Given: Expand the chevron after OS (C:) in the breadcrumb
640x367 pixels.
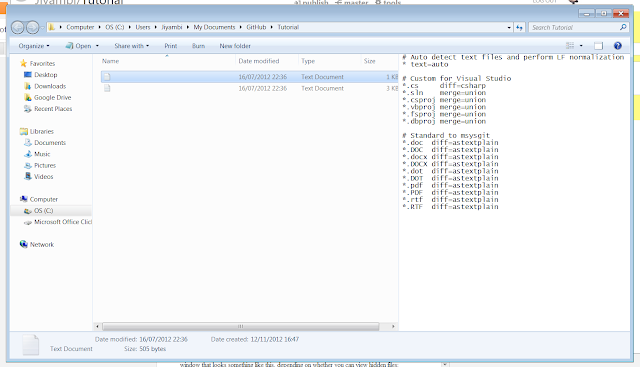Looking at the screenshot, I should [130, 27].
